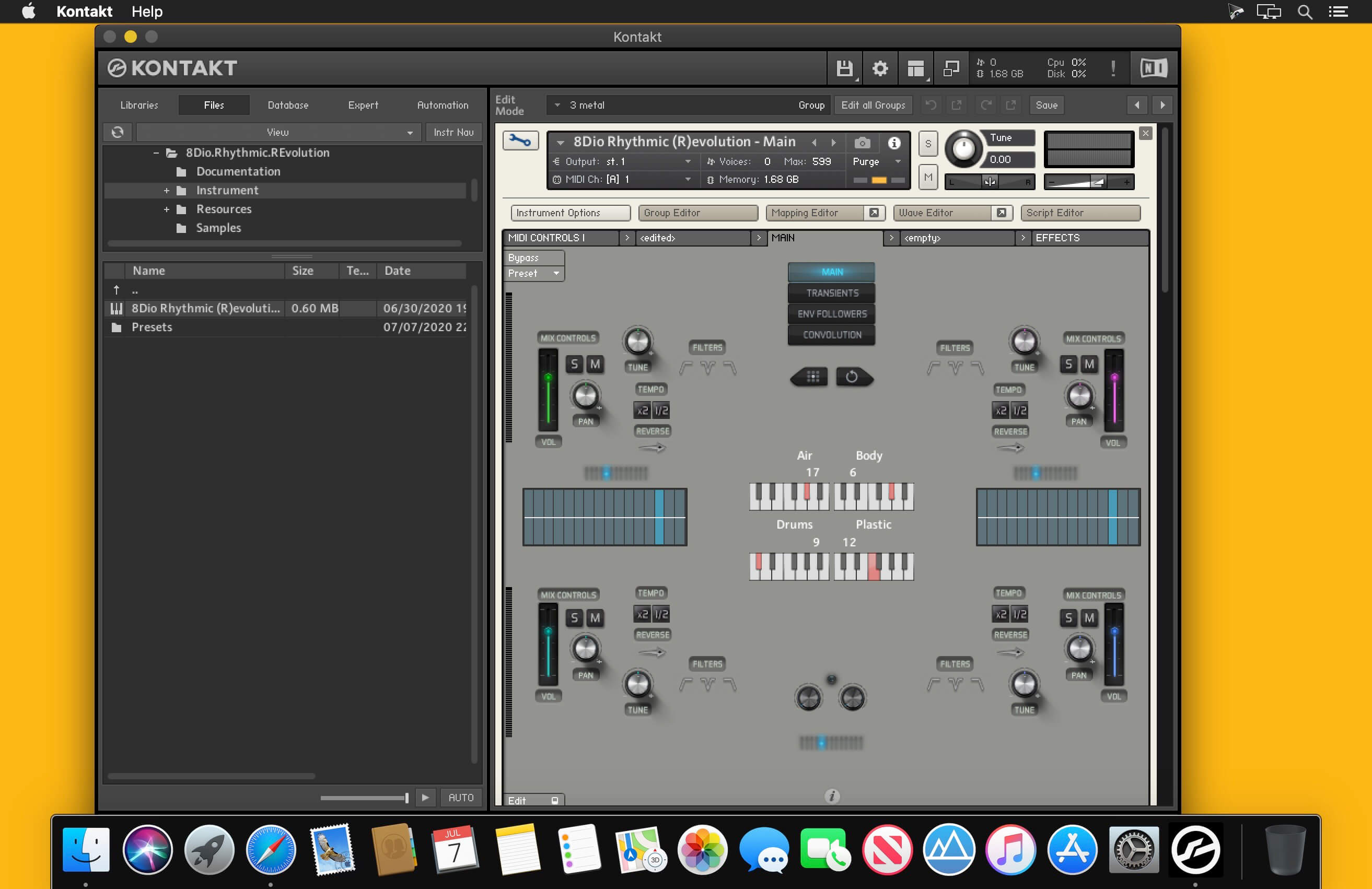The image size is (1372, 889).
Task: Click Edit all Groups button
Action: [x=873, y=105]
